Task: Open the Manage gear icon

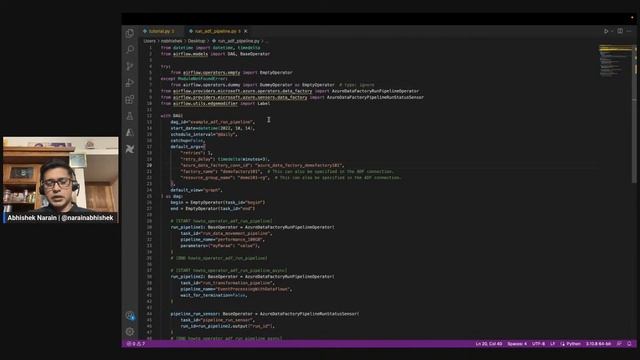Action: 130,332
